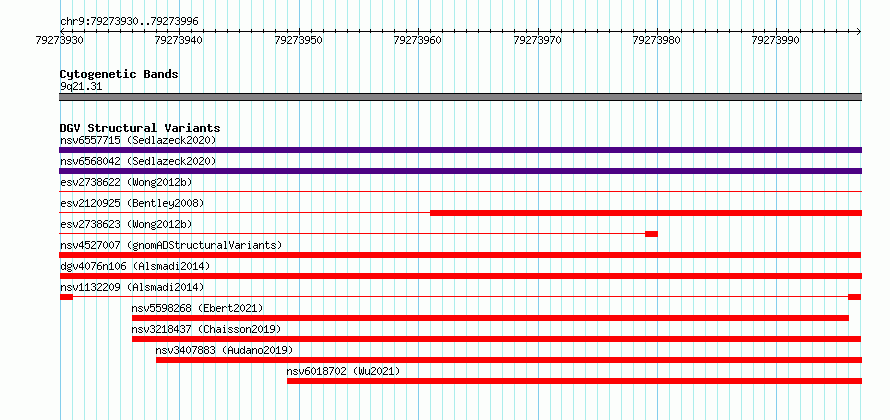
Task: Click ruler position 79273970
Action: (x=538, y=40)
